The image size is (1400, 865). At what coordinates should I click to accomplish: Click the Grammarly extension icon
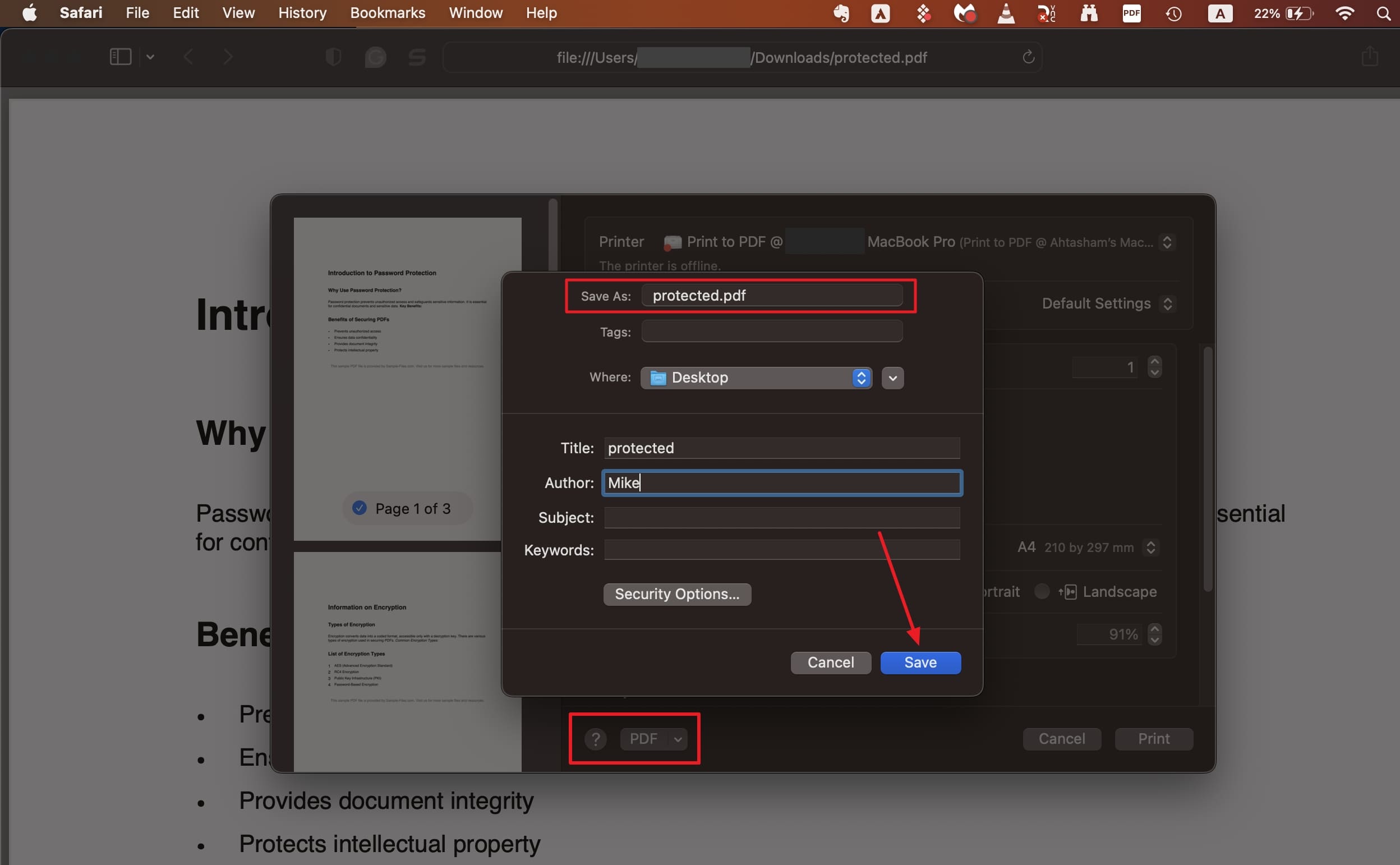tap(375, 57)
